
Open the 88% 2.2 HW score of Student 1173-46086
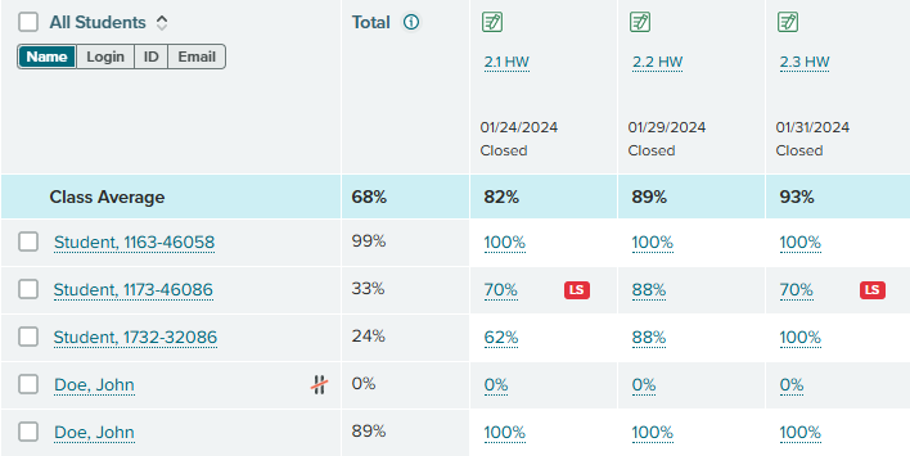(649, 289)
